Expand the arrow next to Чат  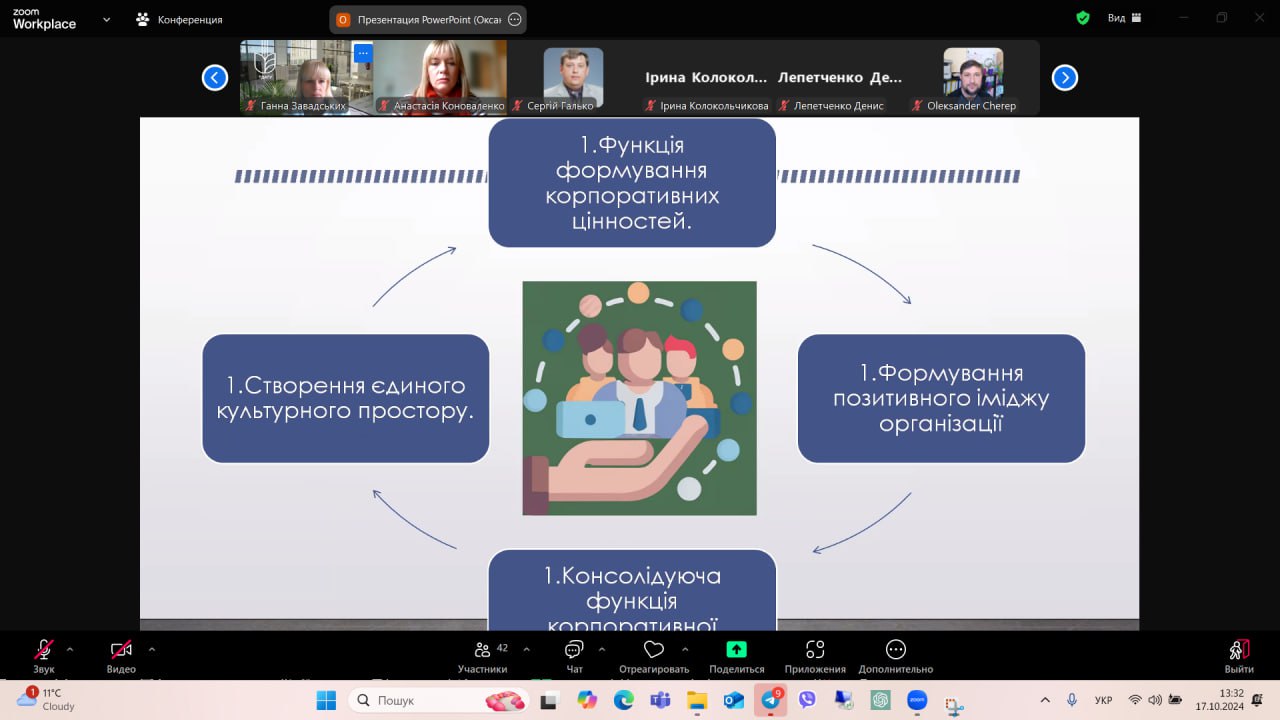tap(601, 649)
